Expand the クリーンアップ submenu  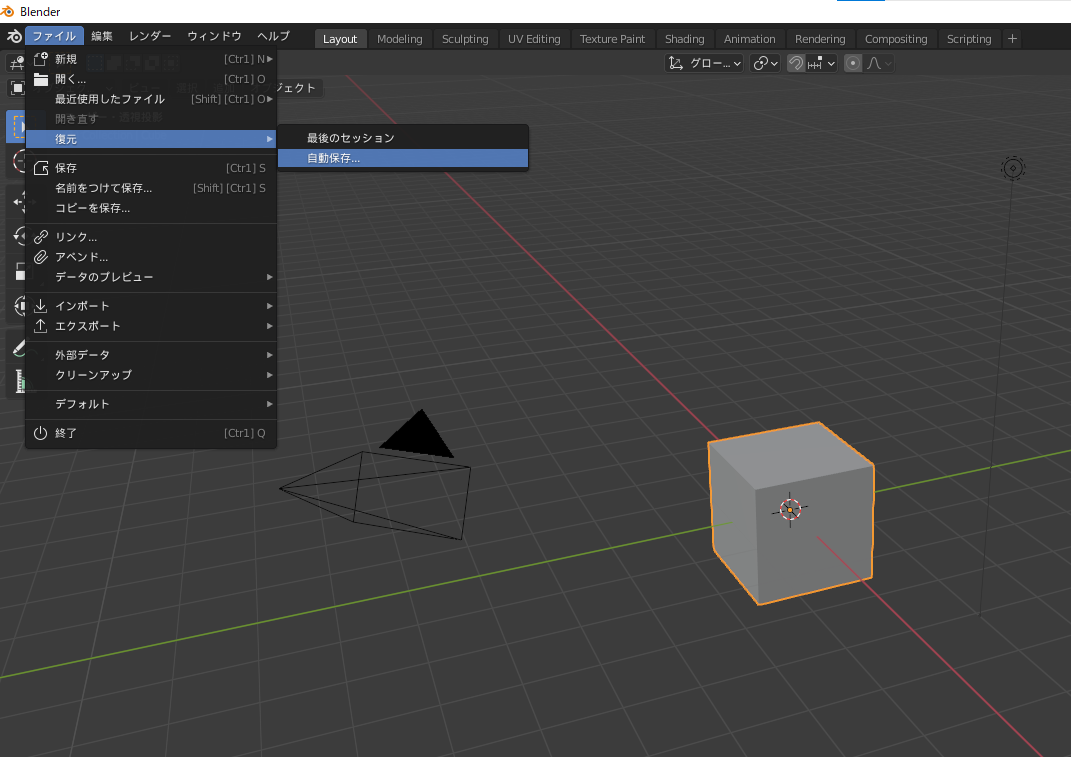[151, 375]
